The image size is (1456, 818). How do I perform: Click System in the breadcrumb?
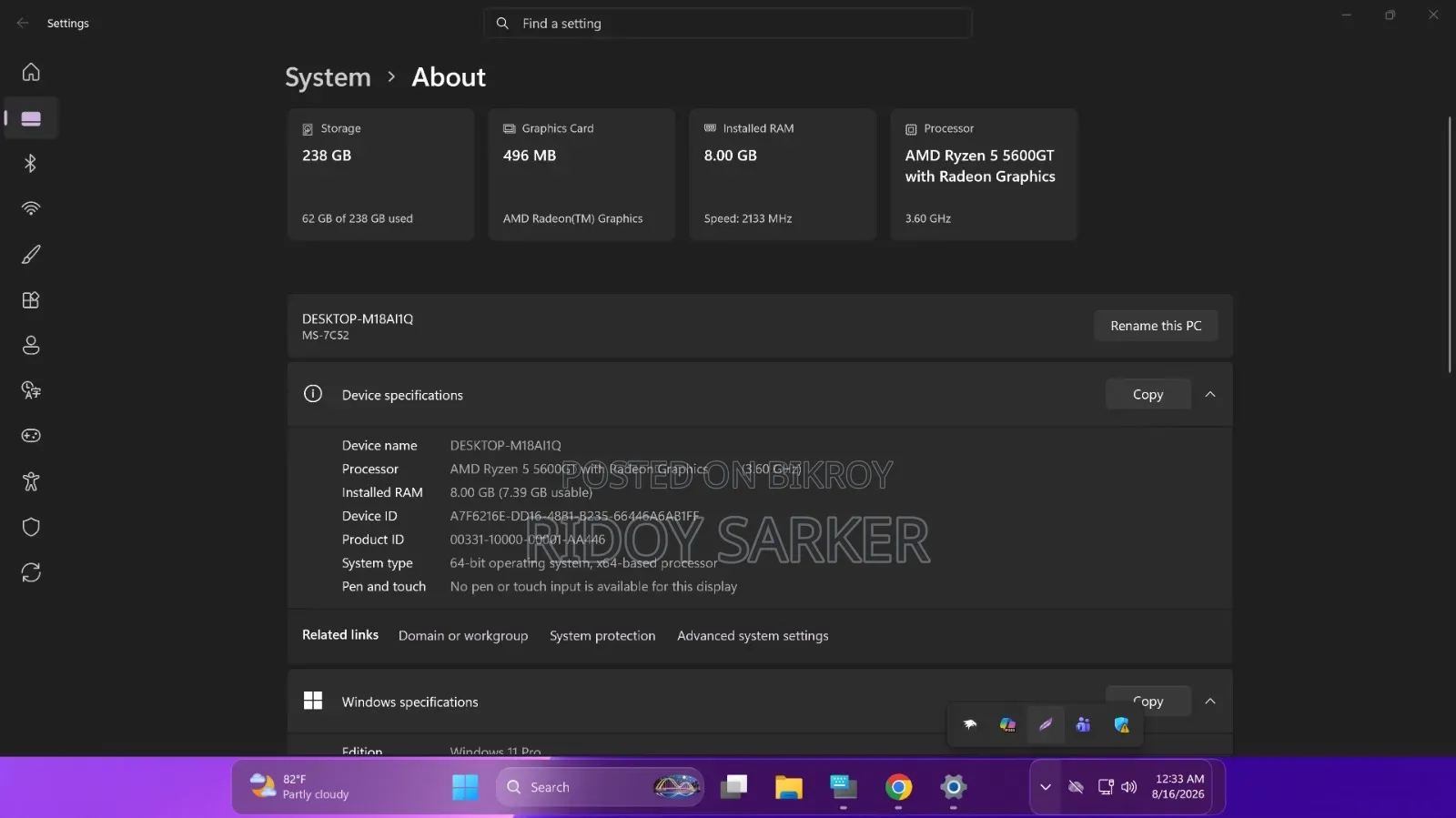coord(328,77)
